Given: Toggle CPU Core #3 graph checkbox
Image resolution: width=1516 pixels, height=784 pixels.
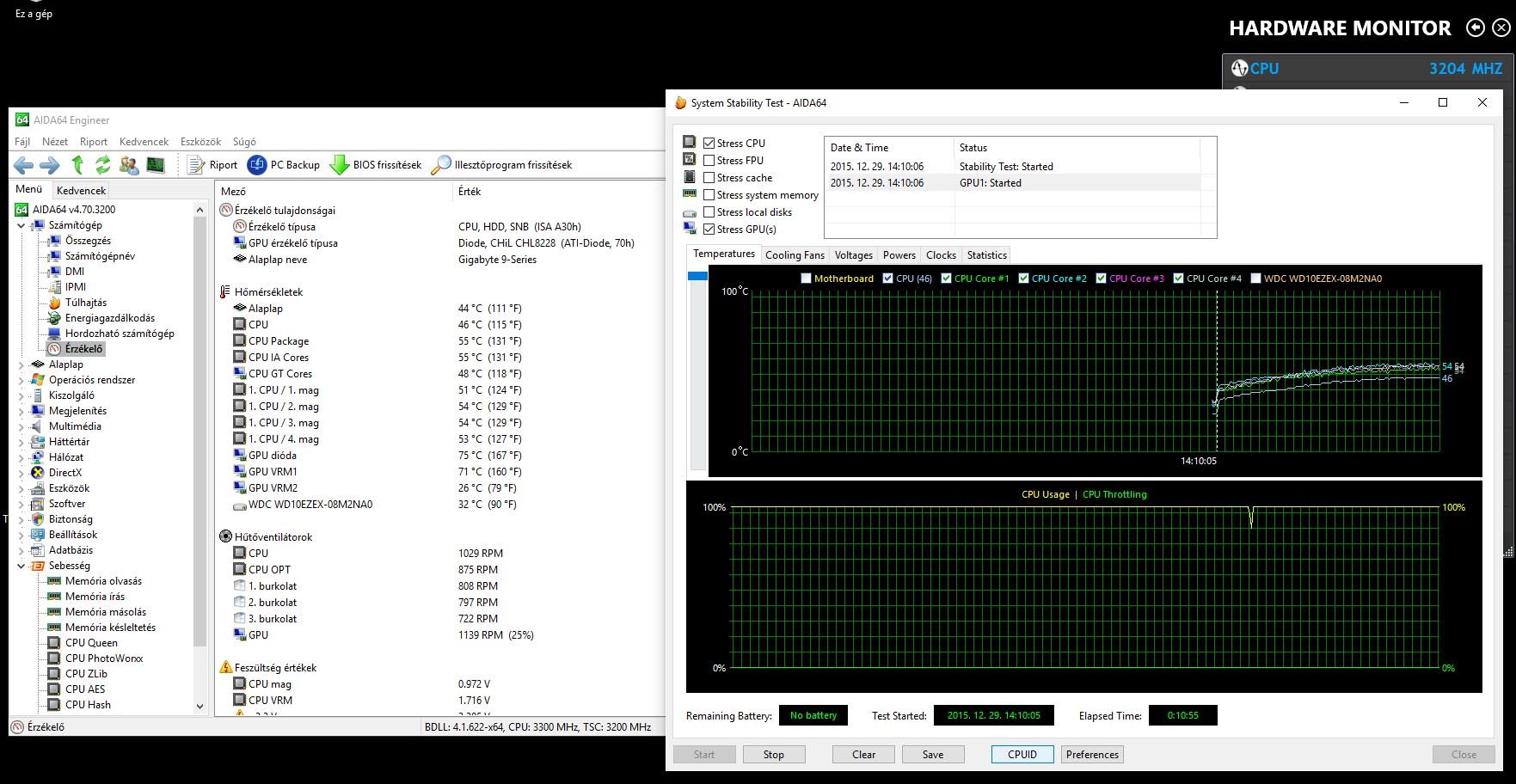Looking at the screenshot, I should point(1101,279).
